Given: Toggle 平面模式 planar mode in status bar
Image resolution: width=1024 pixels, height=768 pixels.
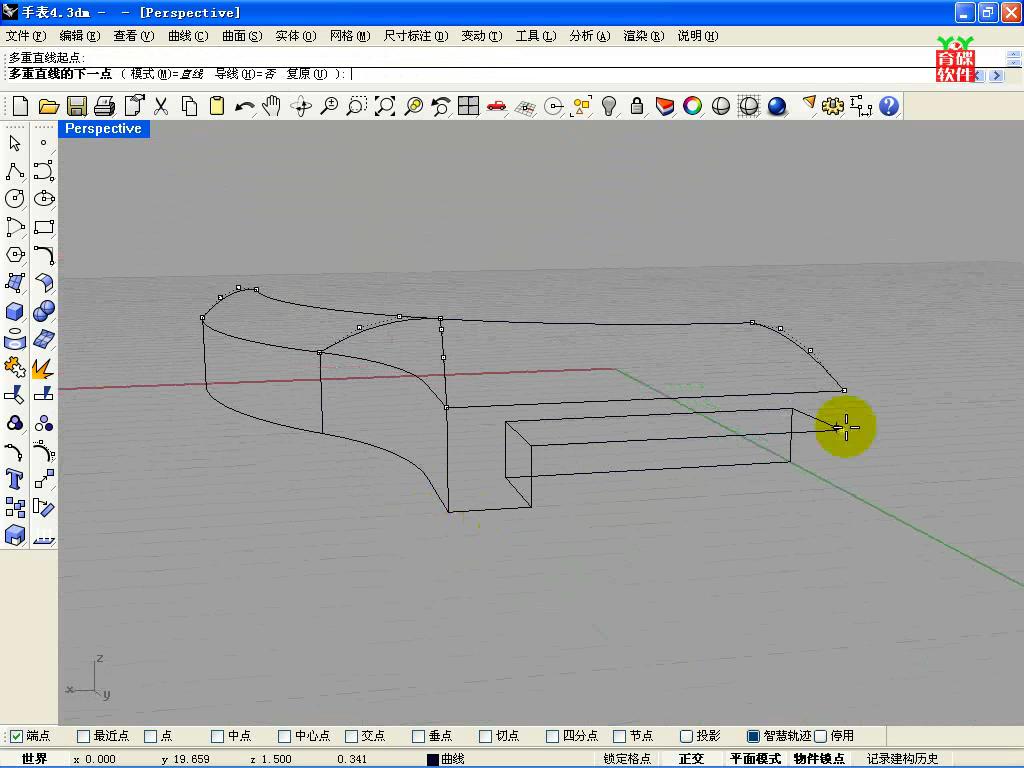Looking at the screenshot, I should coord(755,759).
